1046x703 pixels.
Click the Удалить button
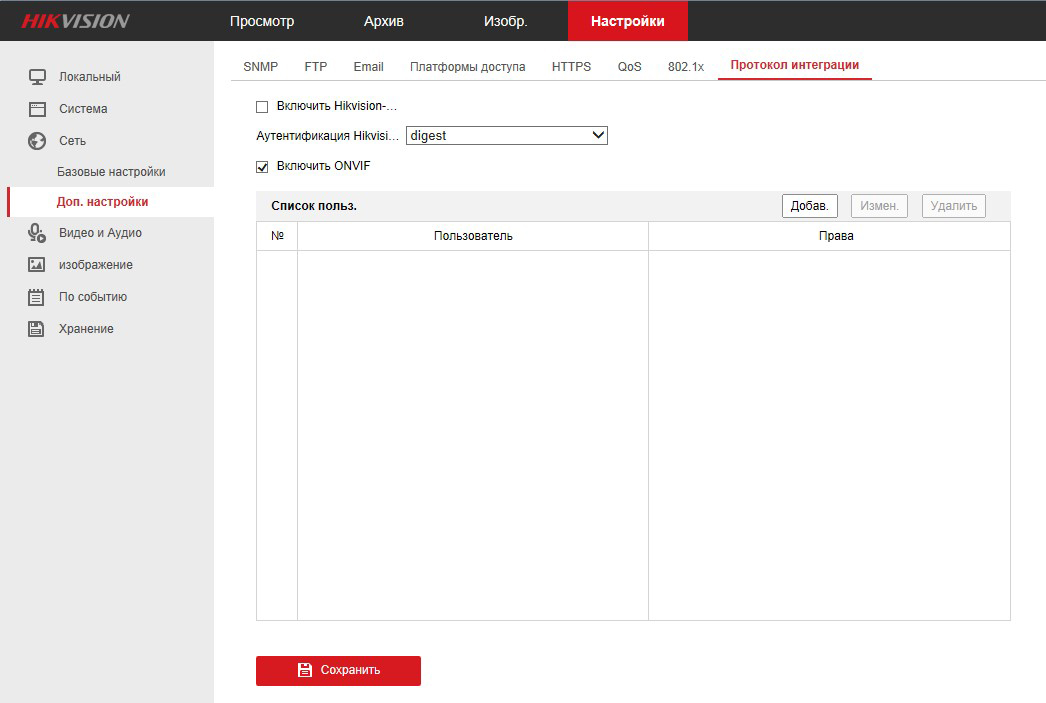[953, 206]
